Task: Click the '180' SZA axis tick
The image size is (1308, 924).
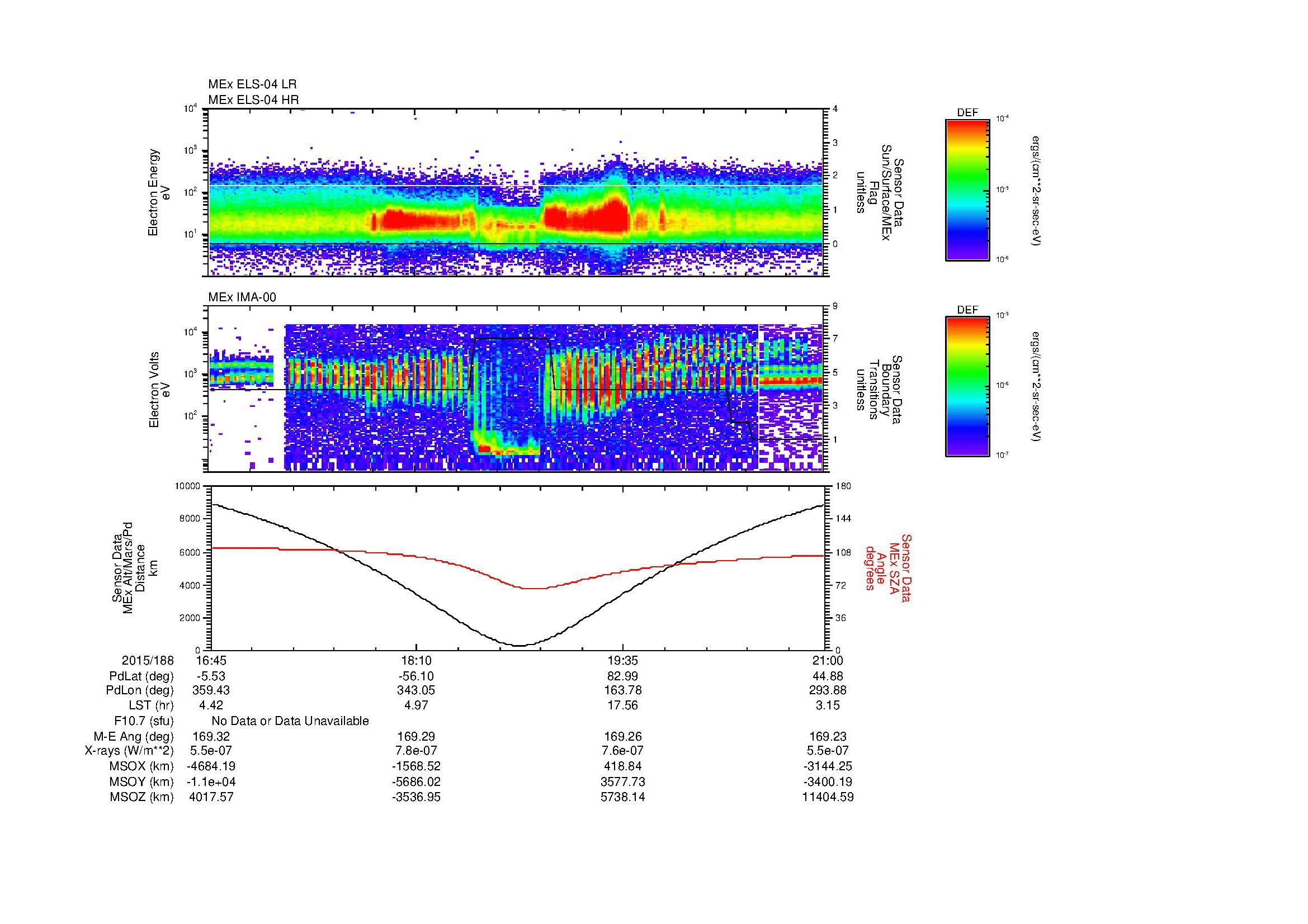Action: pos(843,486)
